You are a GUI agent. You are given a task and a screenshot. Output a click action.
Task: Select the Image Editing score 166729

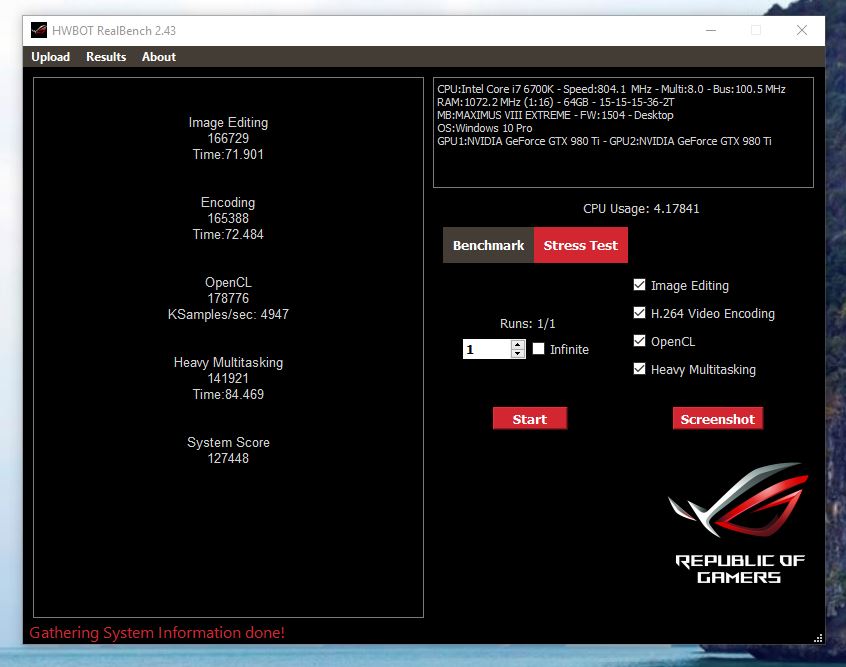click(x=228, y=138)
